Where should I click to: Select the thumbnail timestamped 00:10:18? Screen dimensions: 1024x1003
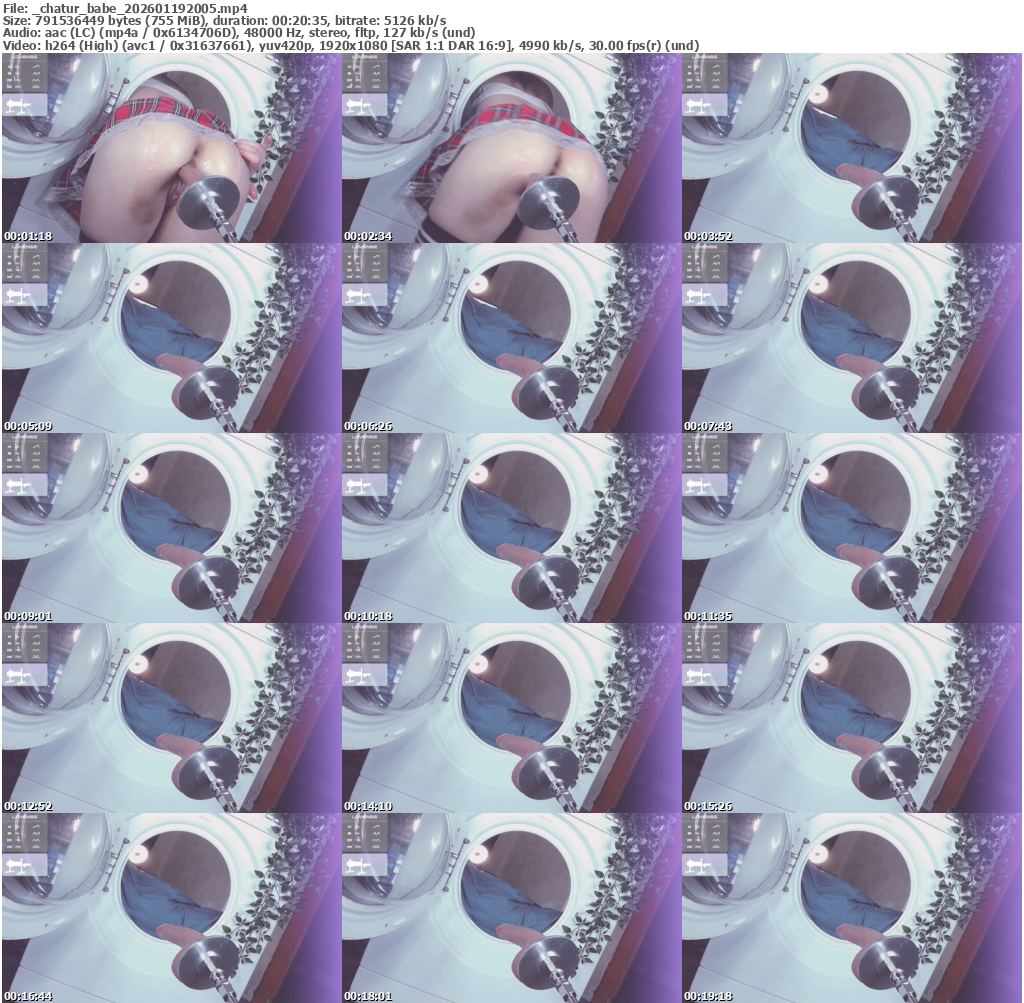tap(511, 528)
